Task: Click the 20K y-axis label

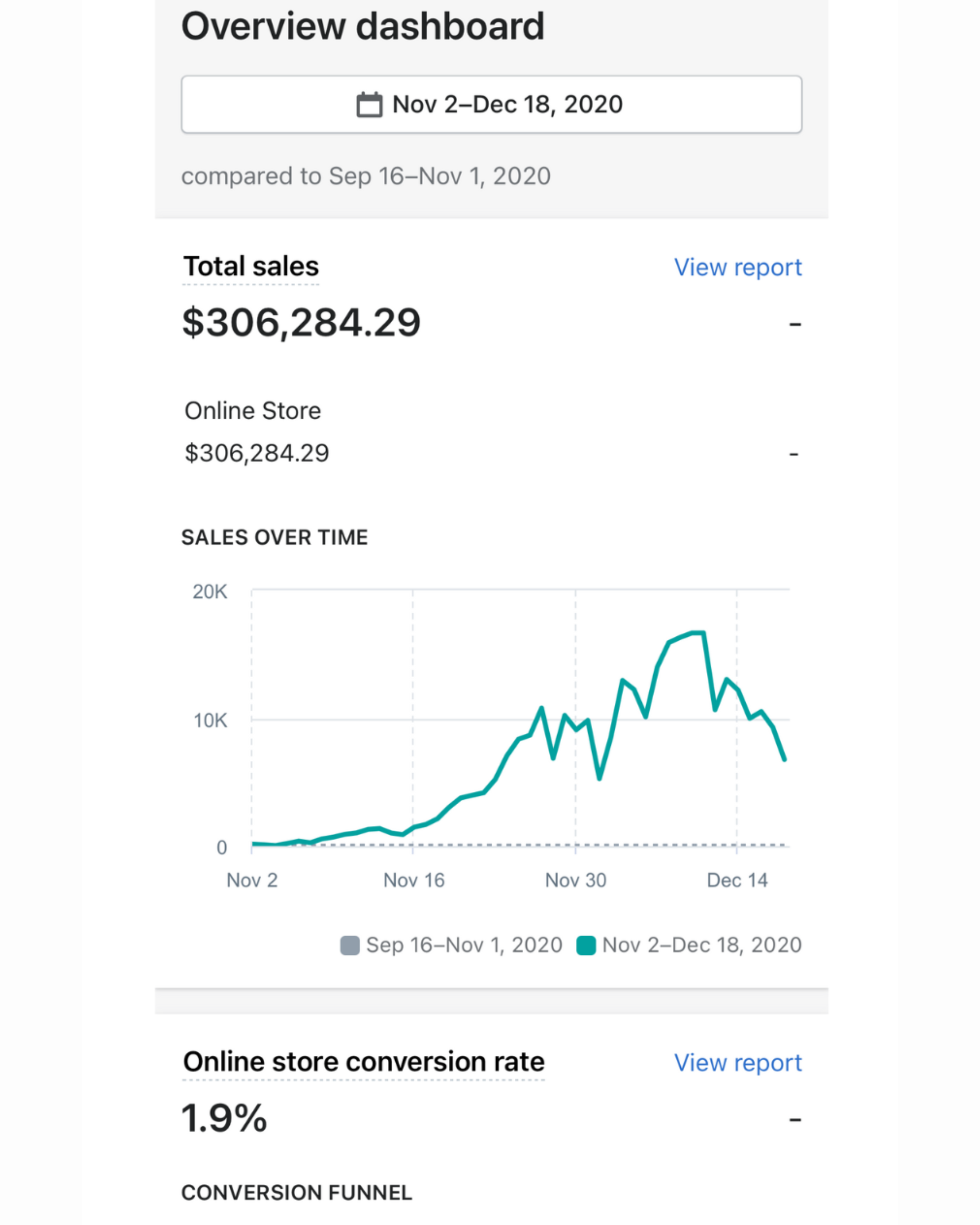Action: click(x=210, y=592)
